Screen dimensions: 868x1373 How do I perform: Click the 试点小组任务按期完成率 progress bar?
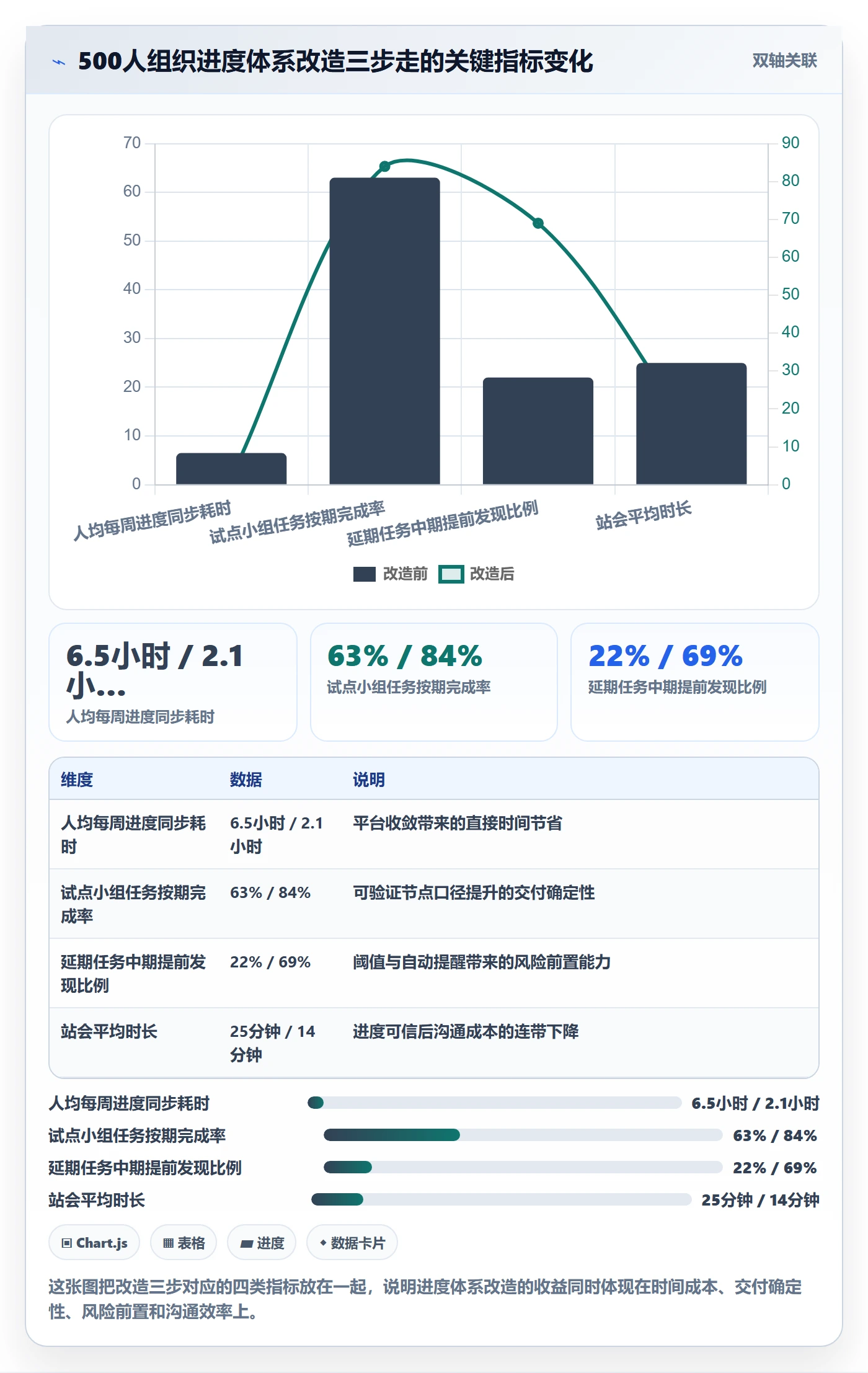click(523, 1135)
